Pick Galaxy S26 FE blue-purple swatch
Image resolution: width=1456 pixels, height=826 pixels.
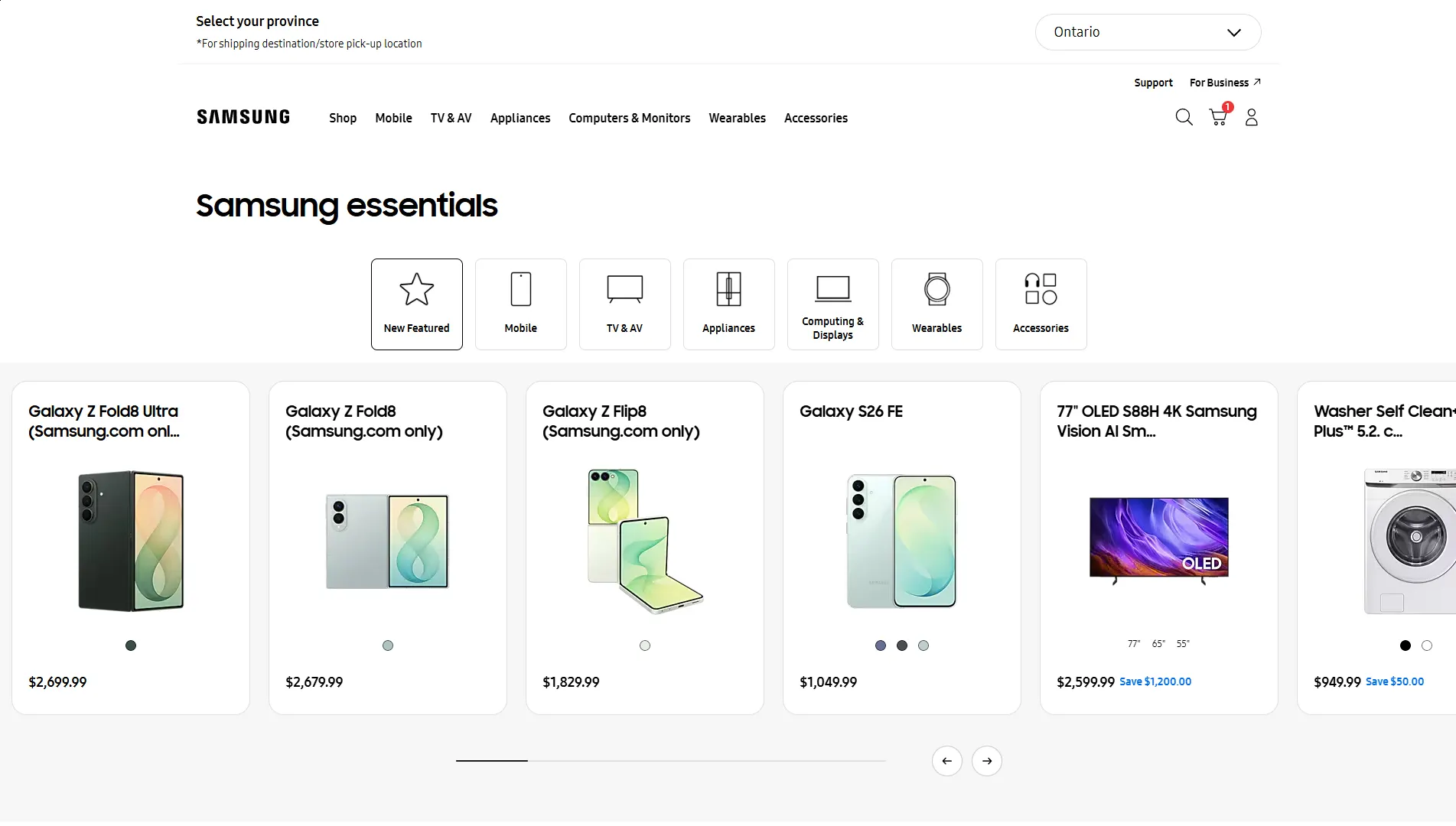click(x=881, y=646)
